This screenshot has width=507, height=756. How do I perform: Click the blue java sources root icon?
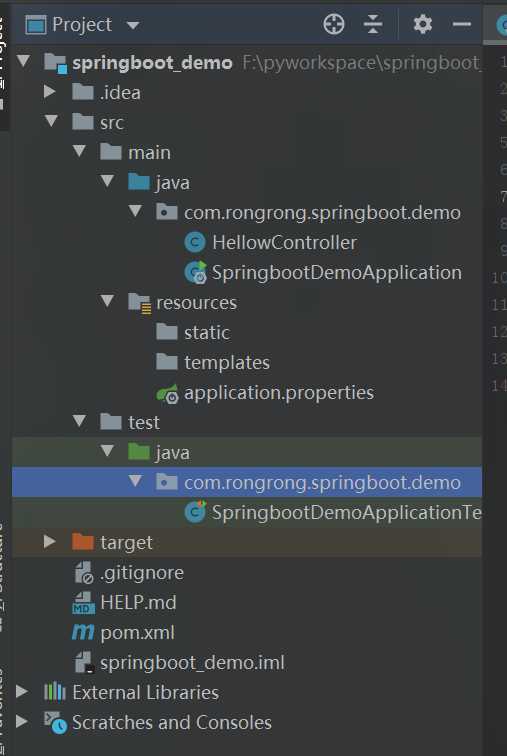pyautogui.click(x=139, y=182)
